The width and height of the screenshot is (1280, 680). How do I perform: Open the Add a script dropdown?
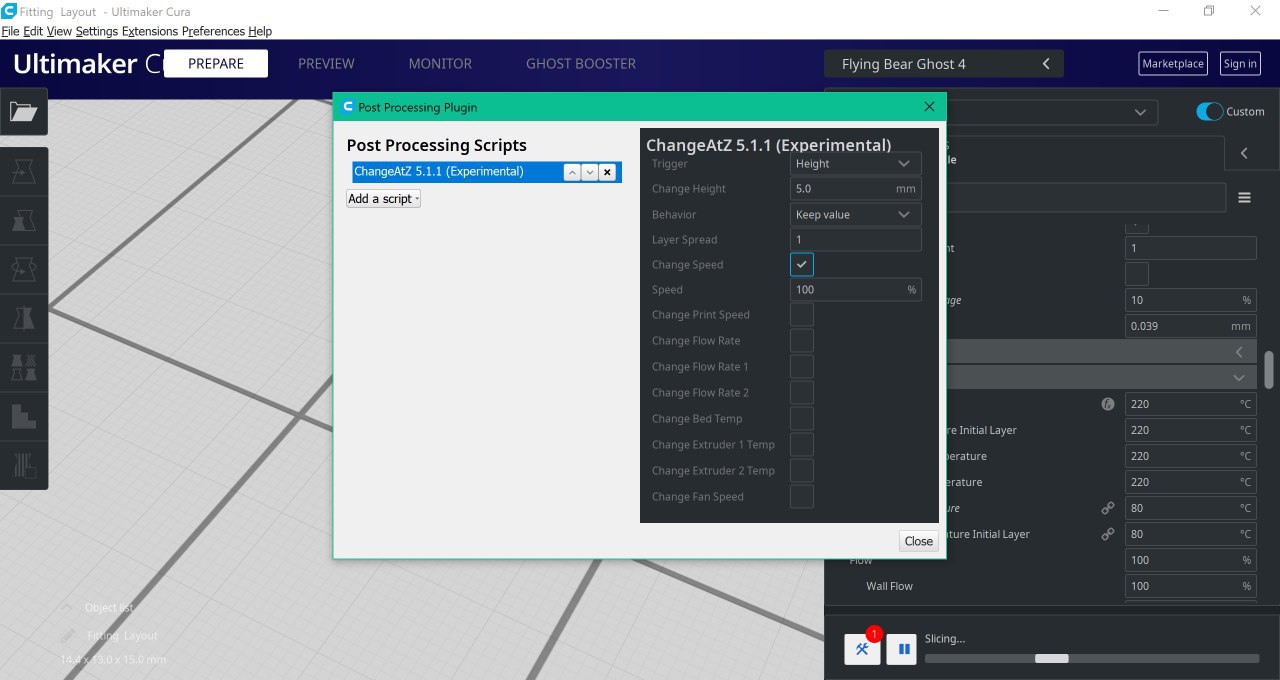click(383, 199)
